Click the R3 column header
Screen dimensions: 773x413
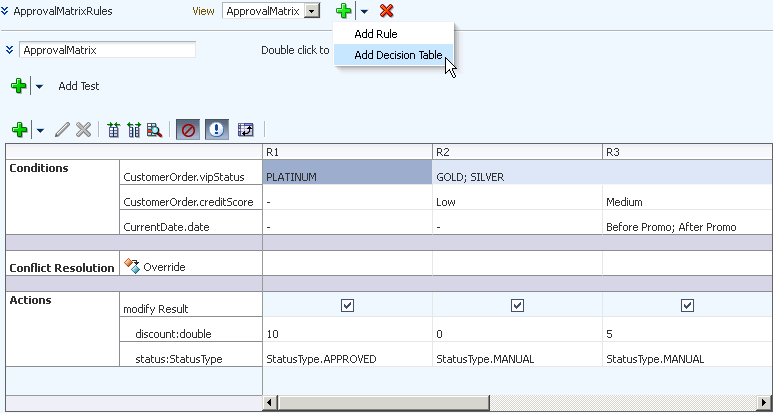pos(688,152)
